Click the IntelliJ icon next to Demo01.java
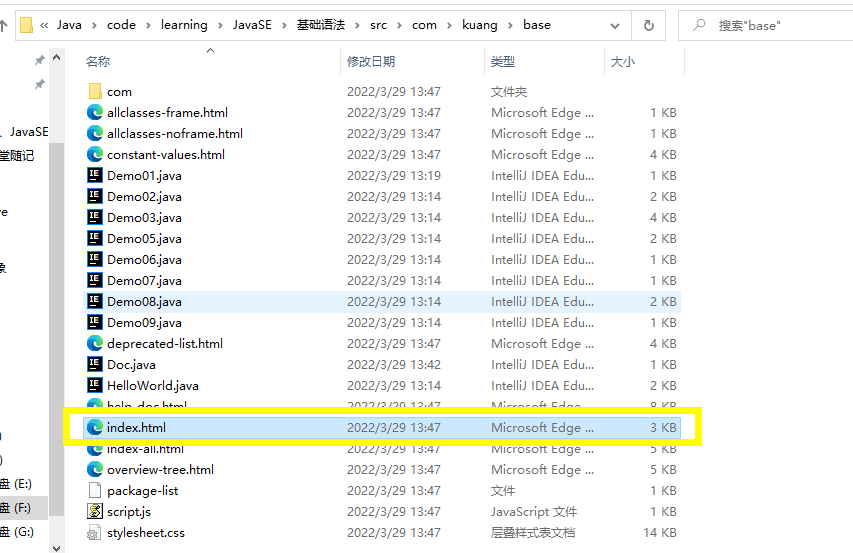This screenshot has width=853, height=553. pyautogui.click(x=95, y=175)
